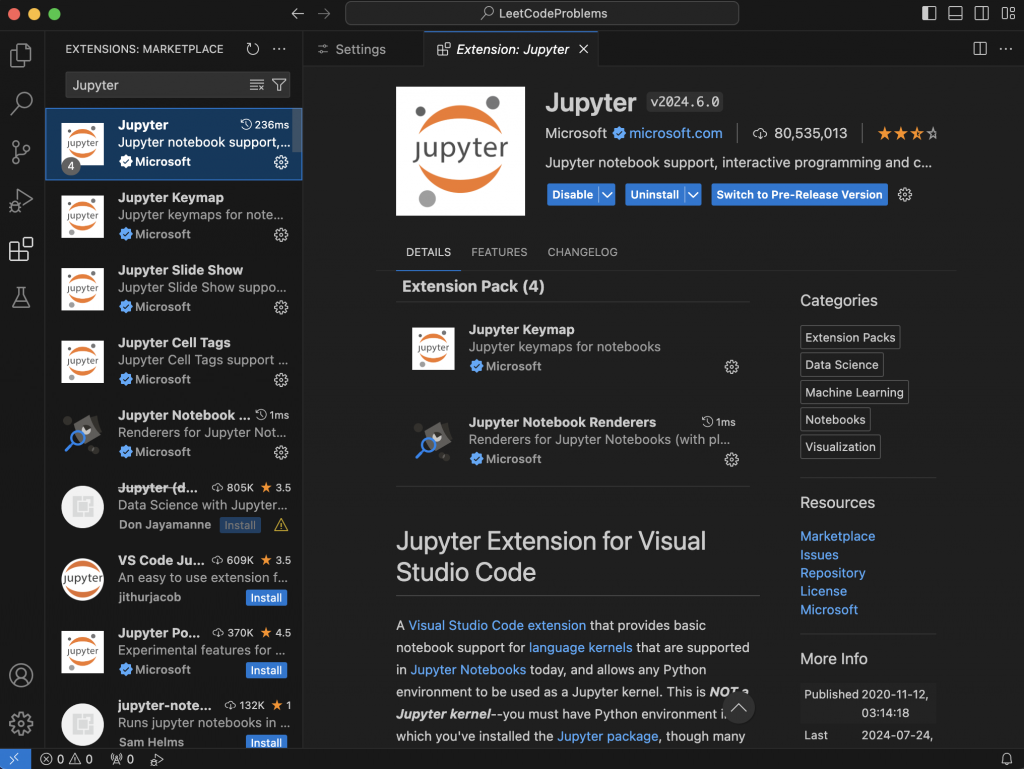Image resolution: width=1024 pixels, height=769 pixels.
Task: Toggle the primary side bar layout button
Action: (929, 14)
